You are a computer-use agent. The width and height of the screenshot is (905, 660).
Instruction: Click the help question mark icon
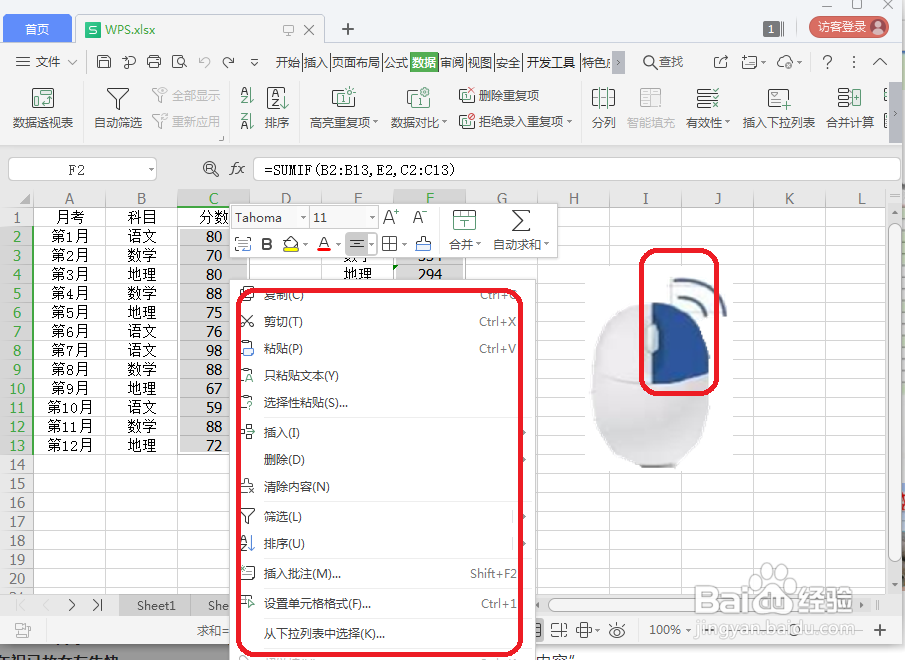coord(827,62)
